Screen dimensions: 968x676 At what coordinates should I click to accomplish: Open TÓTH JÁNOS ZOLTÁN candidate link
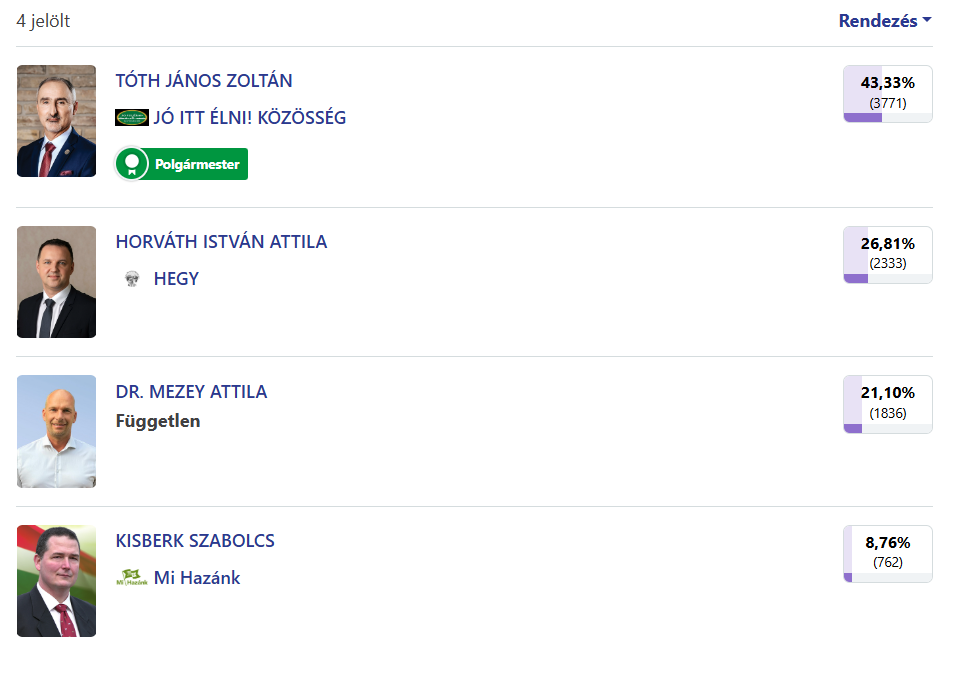(204, 81)
